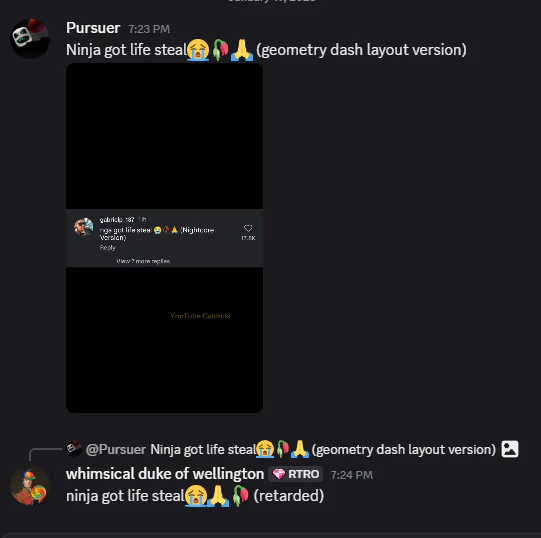541x538 pixels.
Task: Click the image attachment icon in reply preview
Action: 510,449
